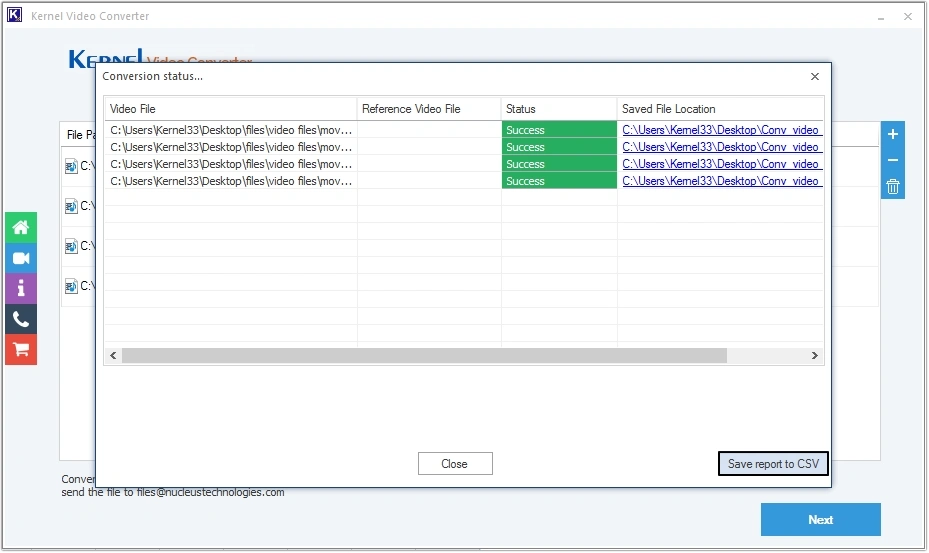Click the minus remove file icon
The image size is (929, 553).
[893, 161]
